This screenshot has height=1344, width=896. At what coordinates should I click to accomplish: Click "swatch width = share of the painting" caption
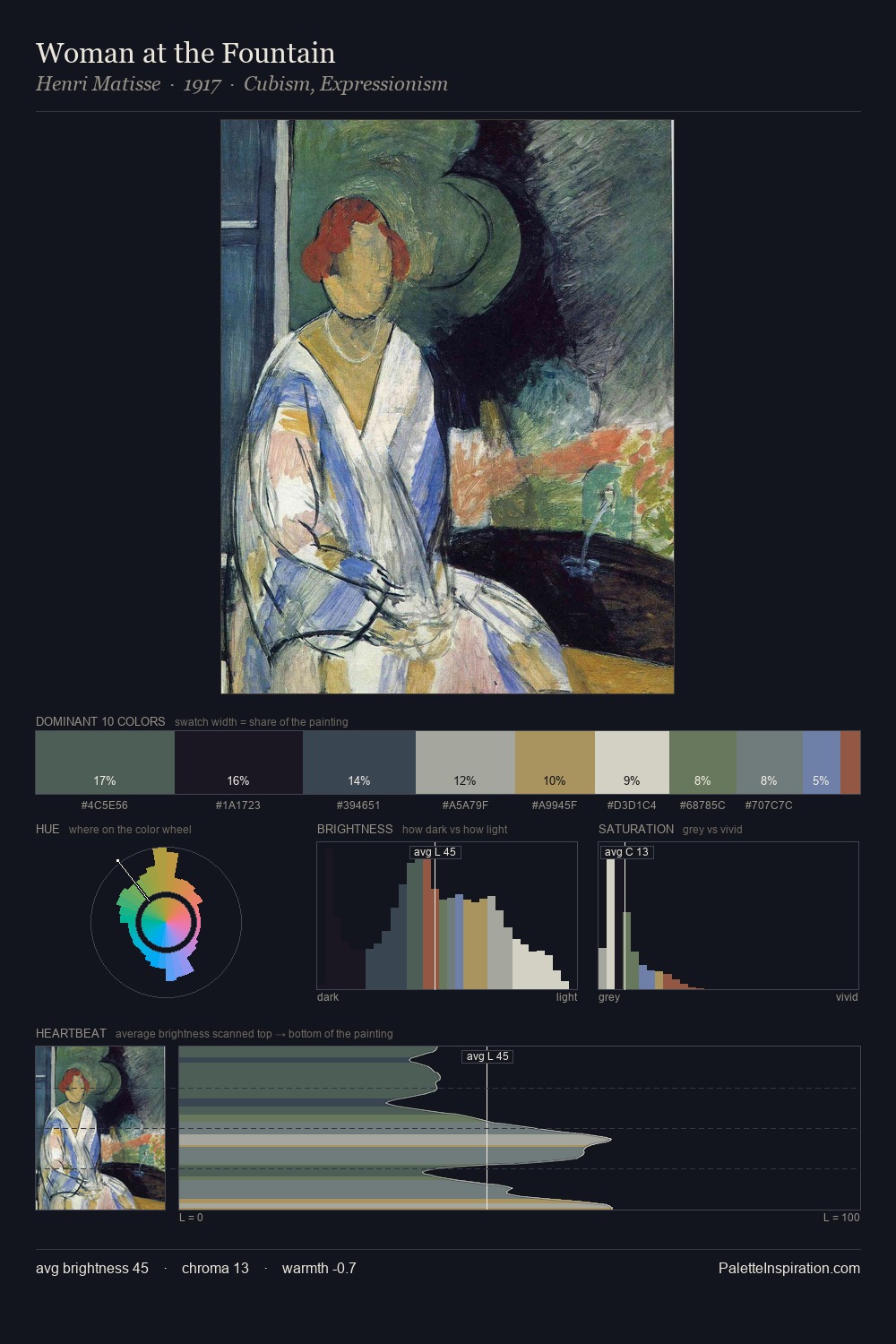pyautogui.click(x=262, y=722)
